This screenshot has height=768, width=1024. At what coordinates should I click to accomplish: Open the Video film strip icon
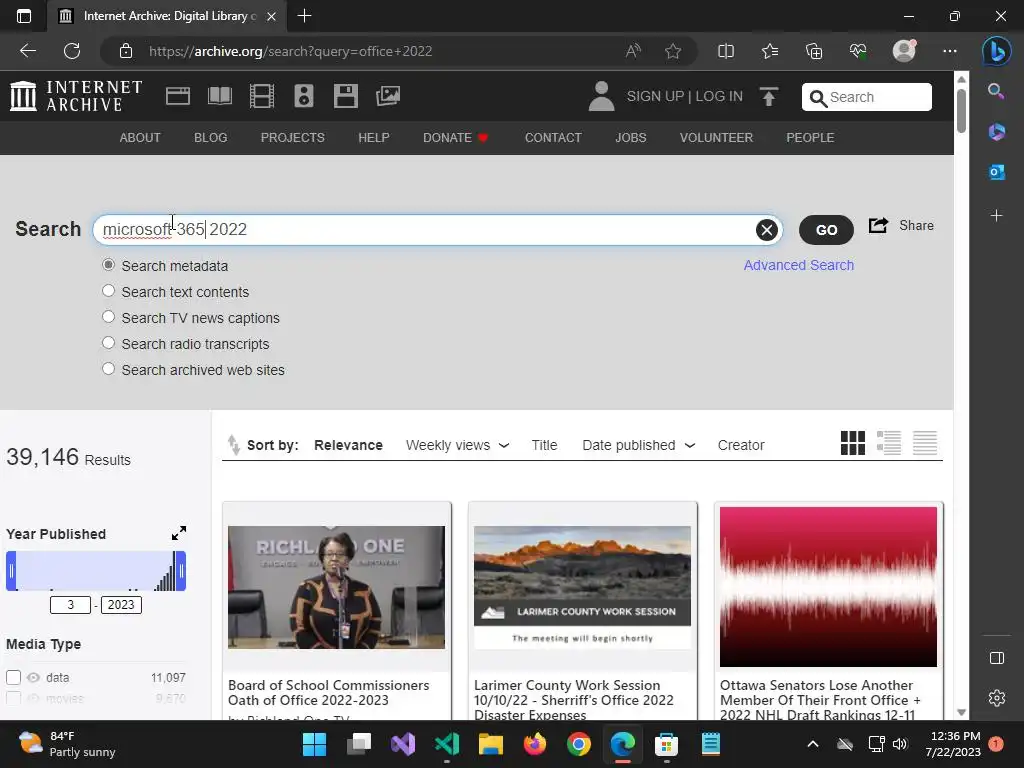pyautogui.click(x=262, y=96)
